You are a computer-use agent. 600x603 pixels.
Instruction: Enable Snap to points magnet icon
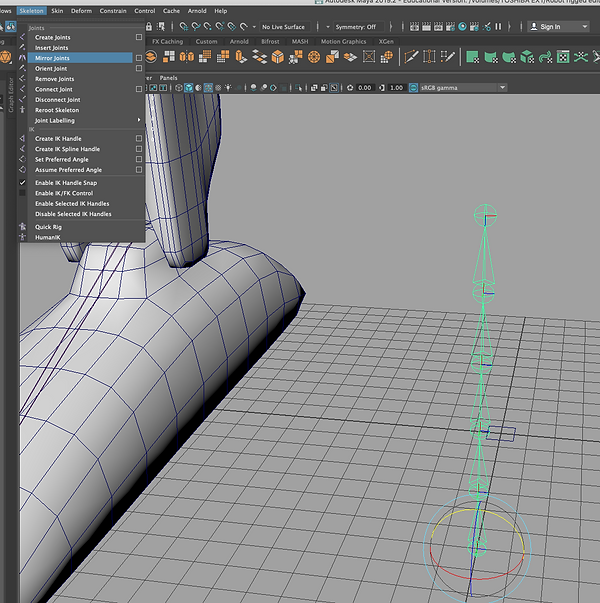(x=208, y=27)
